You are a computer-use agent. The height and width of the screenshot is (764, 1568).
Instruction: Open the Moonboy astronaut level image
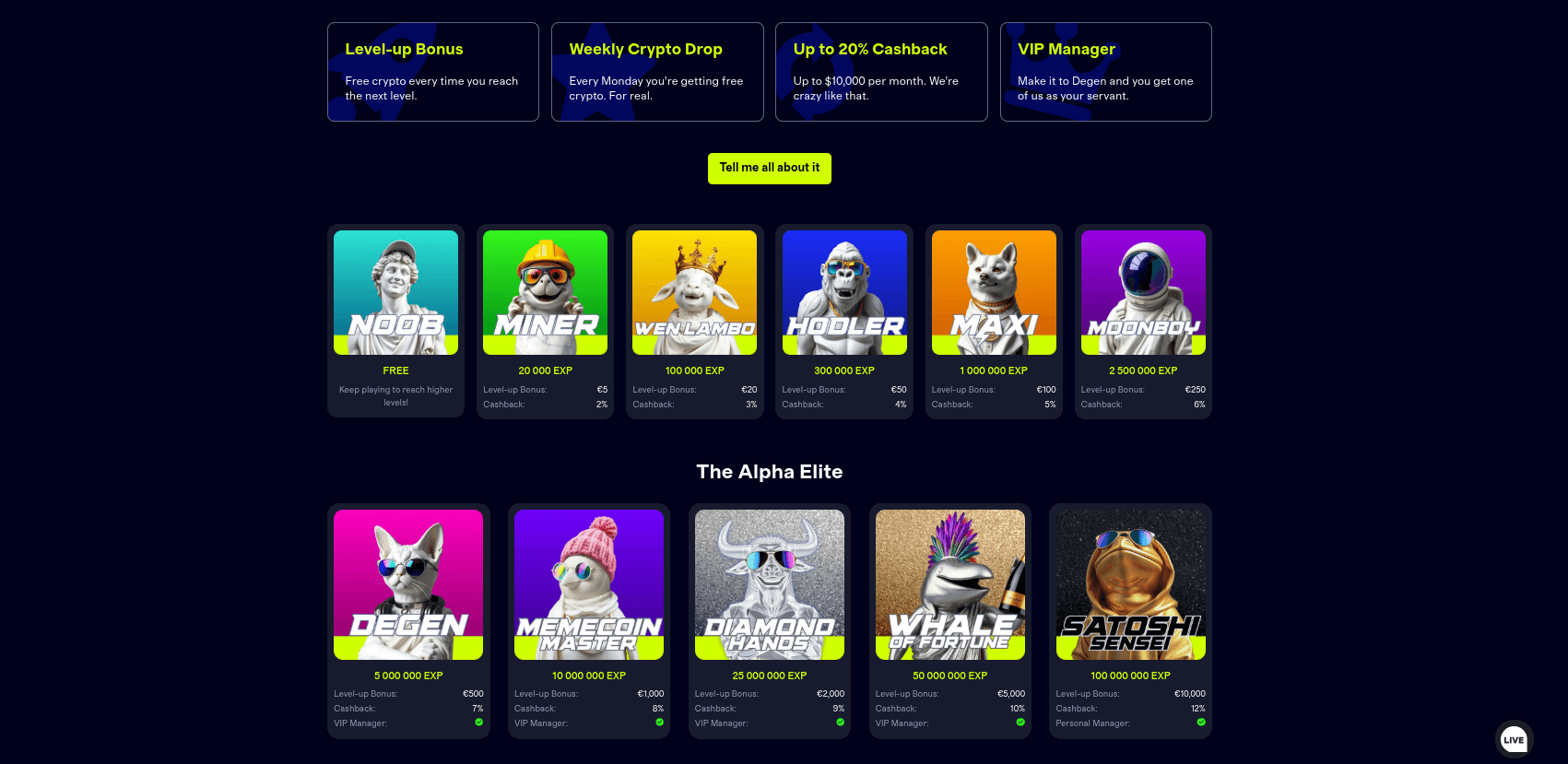pyautogui.click(x=1143, y=292)
